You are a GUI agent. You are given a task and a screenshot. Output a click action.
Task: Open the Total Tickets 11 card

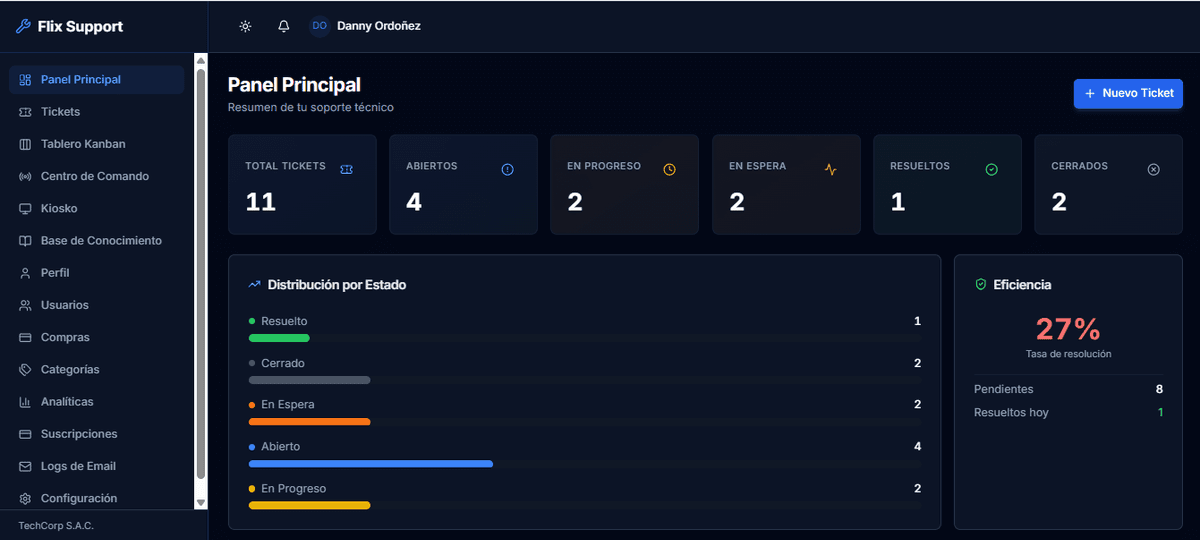(302, 185)
